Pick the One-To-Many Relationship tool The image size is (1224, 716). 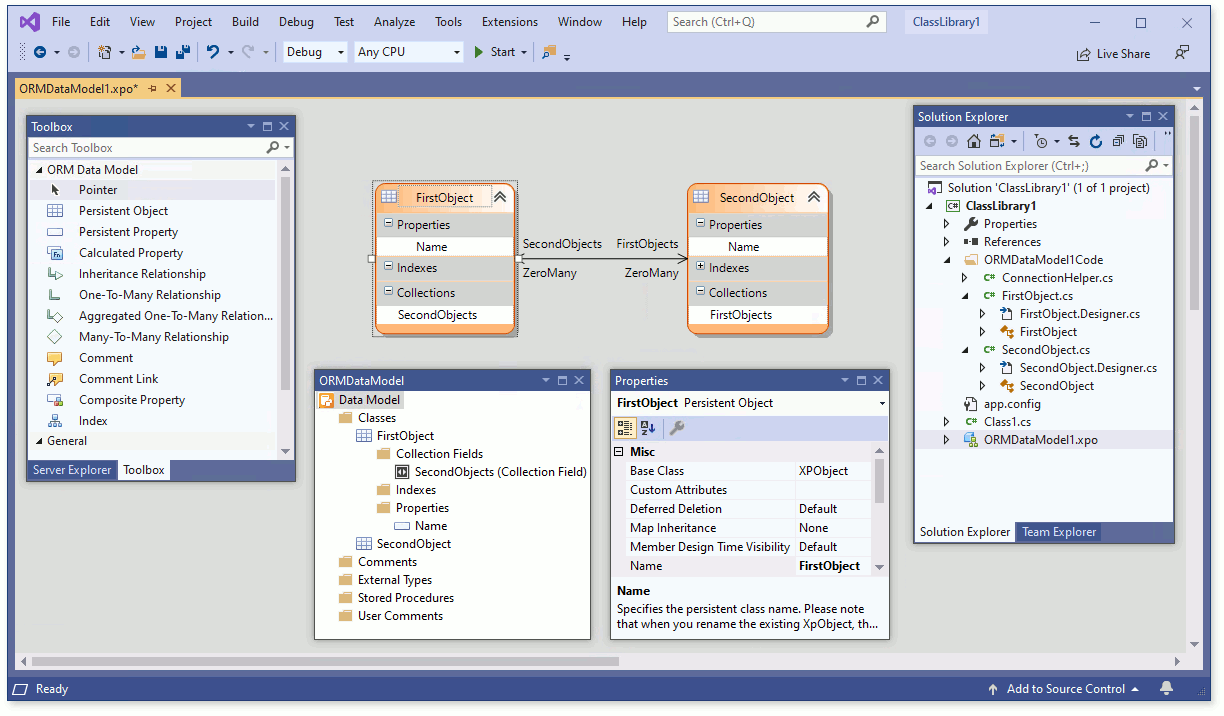tap(151, 295)
